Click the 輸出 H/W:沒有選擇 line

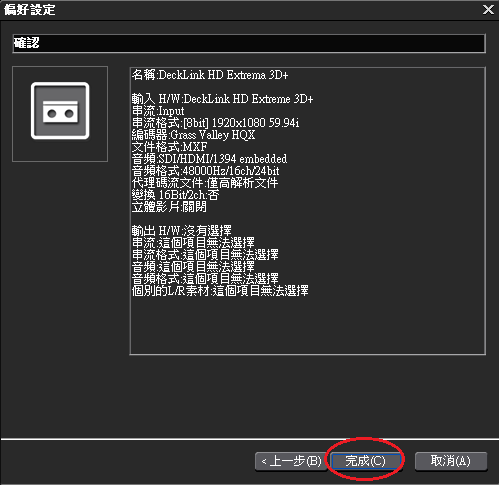tap(181, 231)
